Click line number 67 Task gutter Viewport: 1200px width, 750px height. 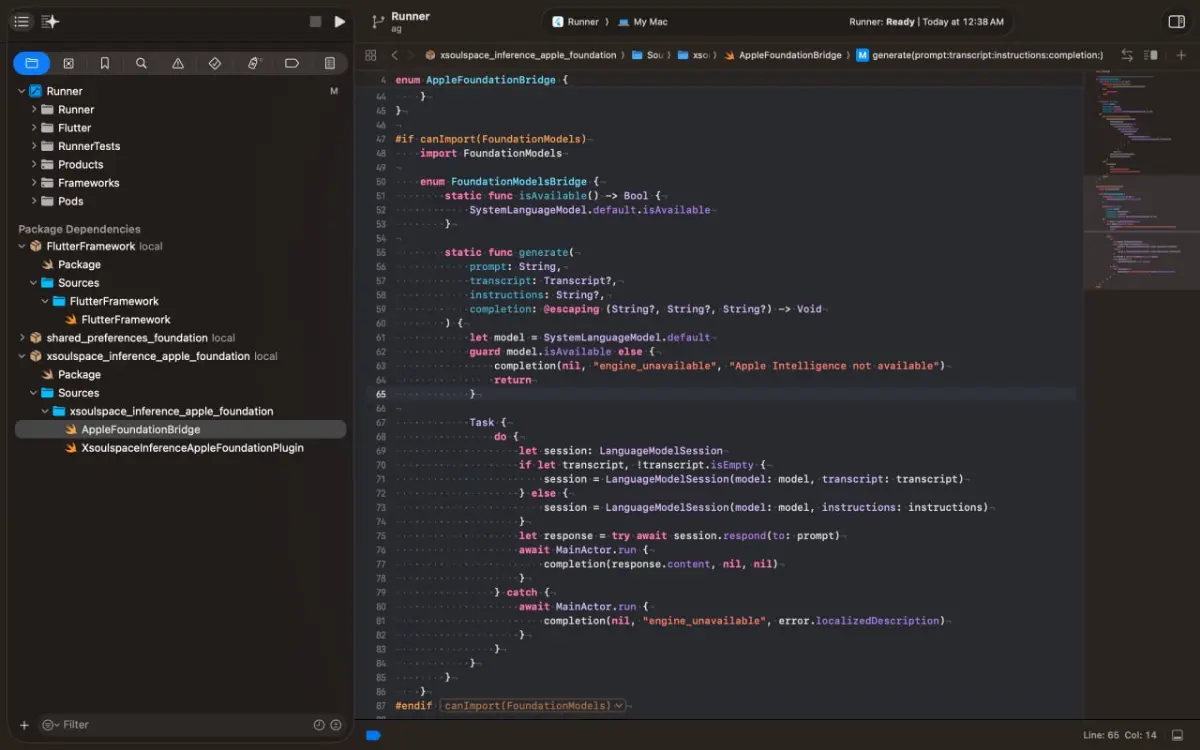(x=380, y=422)
